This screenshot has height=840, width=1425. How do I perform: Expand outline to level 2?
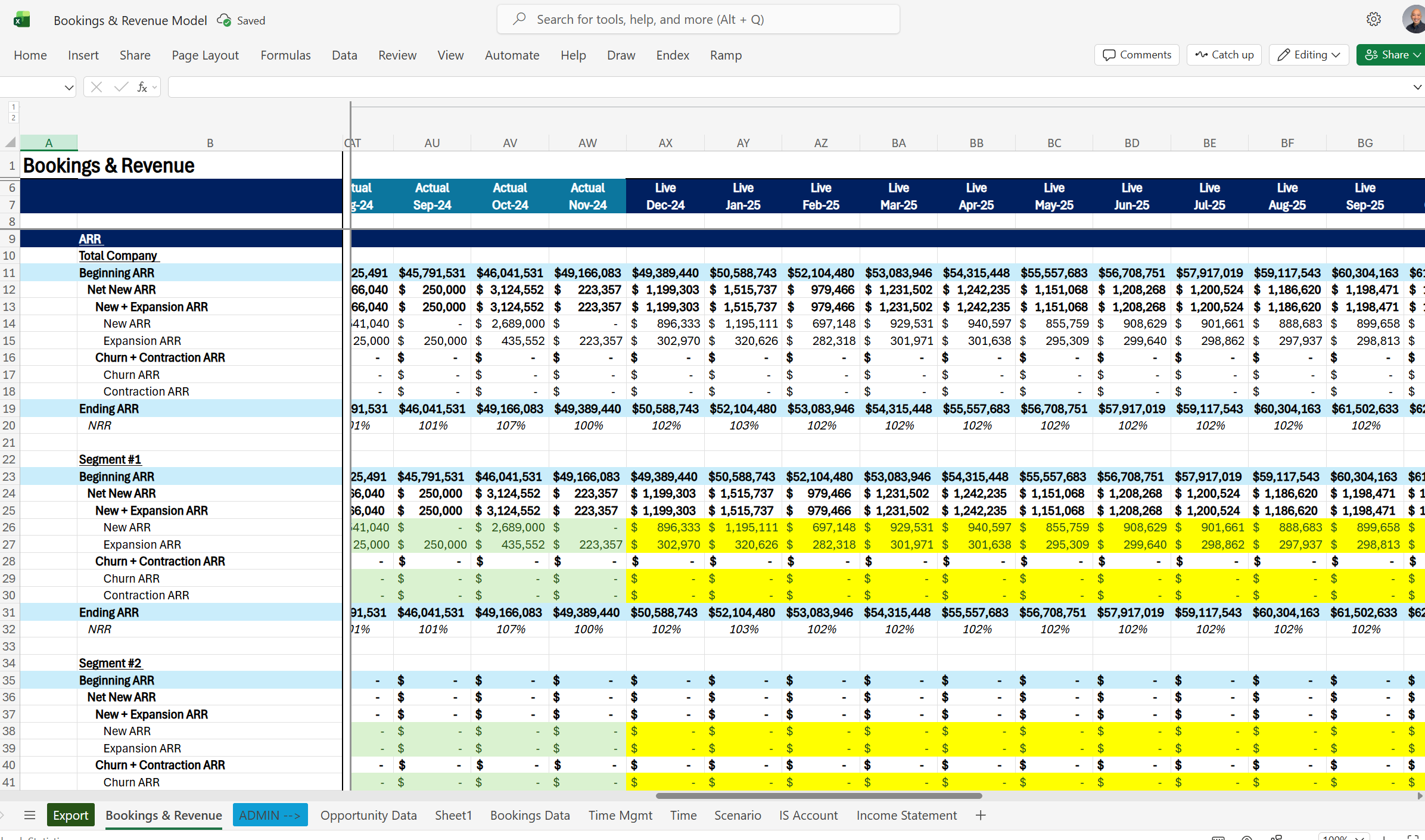13,118
